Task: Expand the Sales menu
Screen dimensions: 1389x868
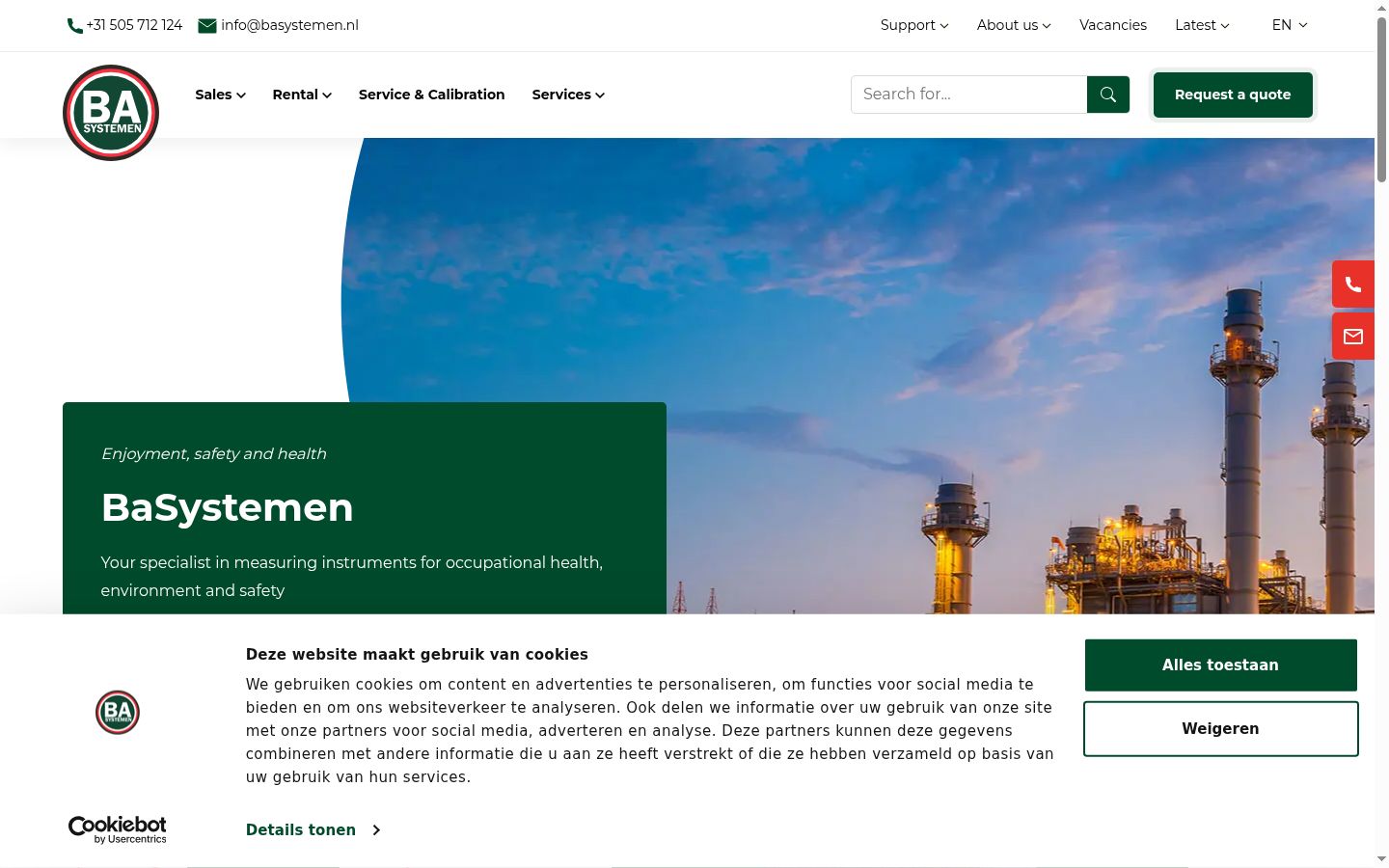Action: pos(220,95)
